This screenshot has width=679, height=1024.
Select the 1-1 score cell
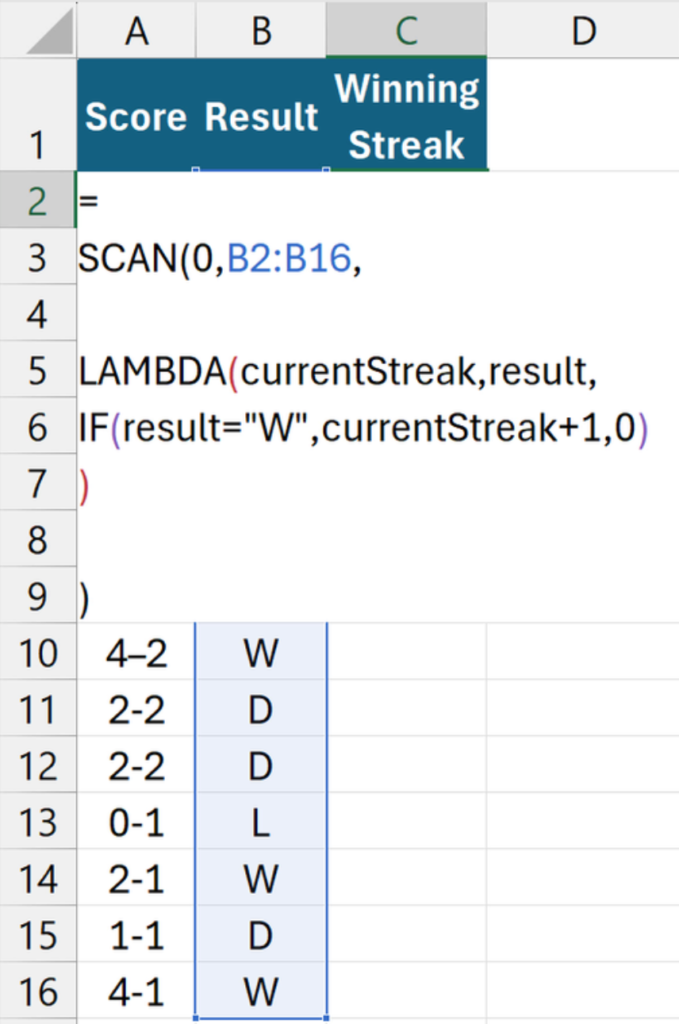pyautogui.click(x=136, y=936)
